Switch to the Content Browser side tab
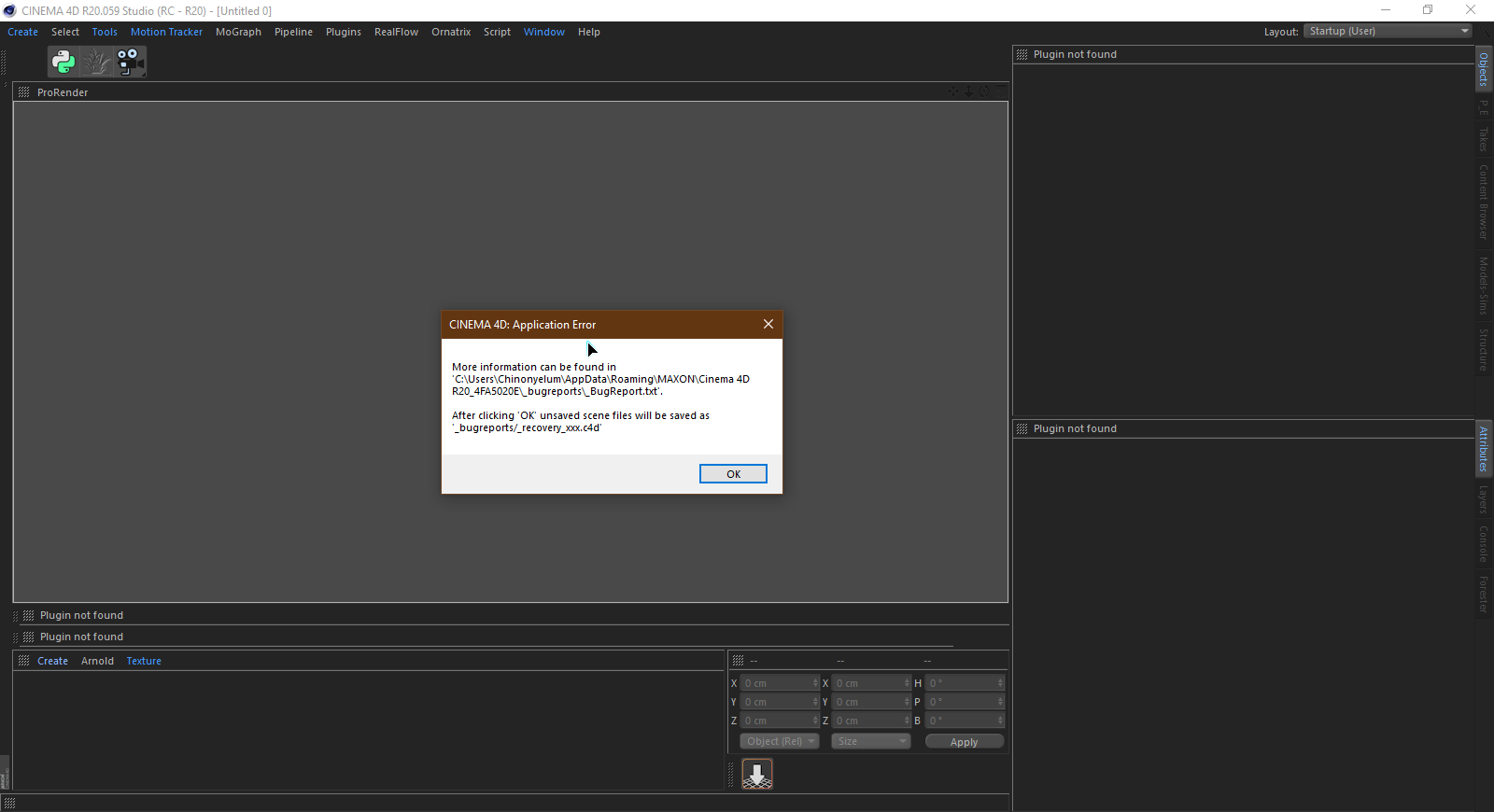The width and height of the screenshot is (1494, 812). point(1484,202)
